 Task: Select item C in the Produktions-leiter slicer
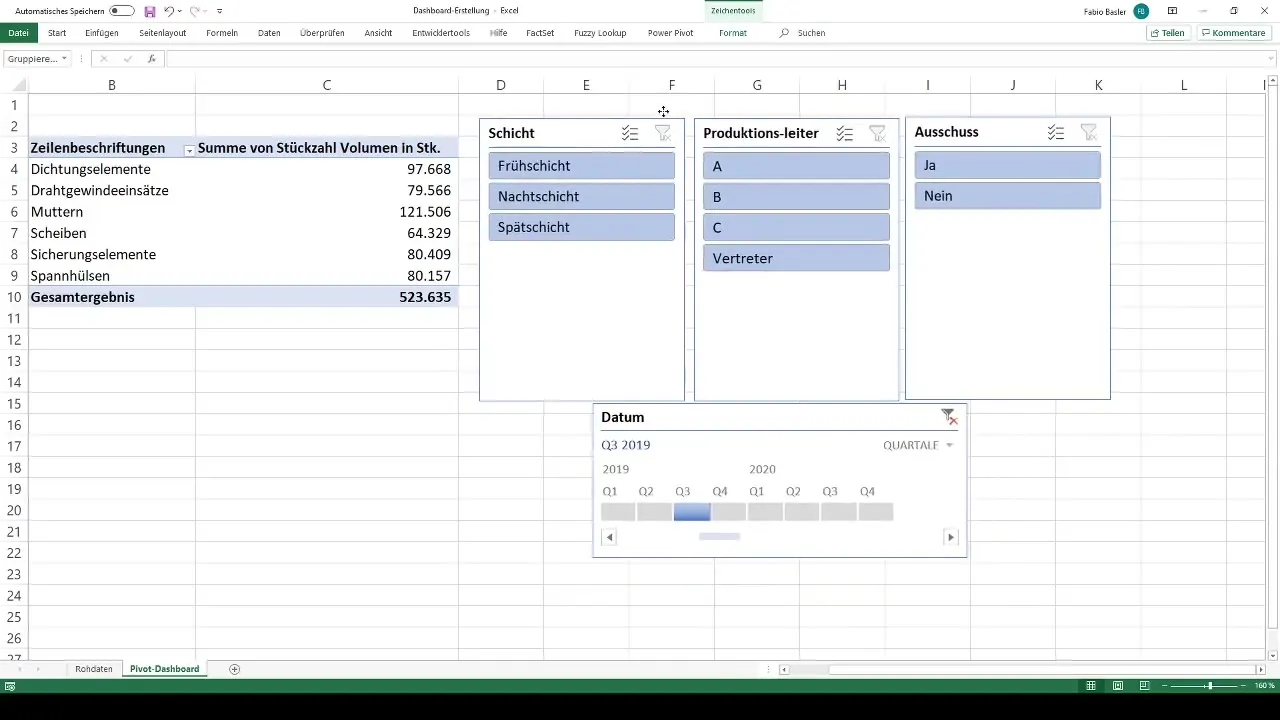[x=796, y=228]
